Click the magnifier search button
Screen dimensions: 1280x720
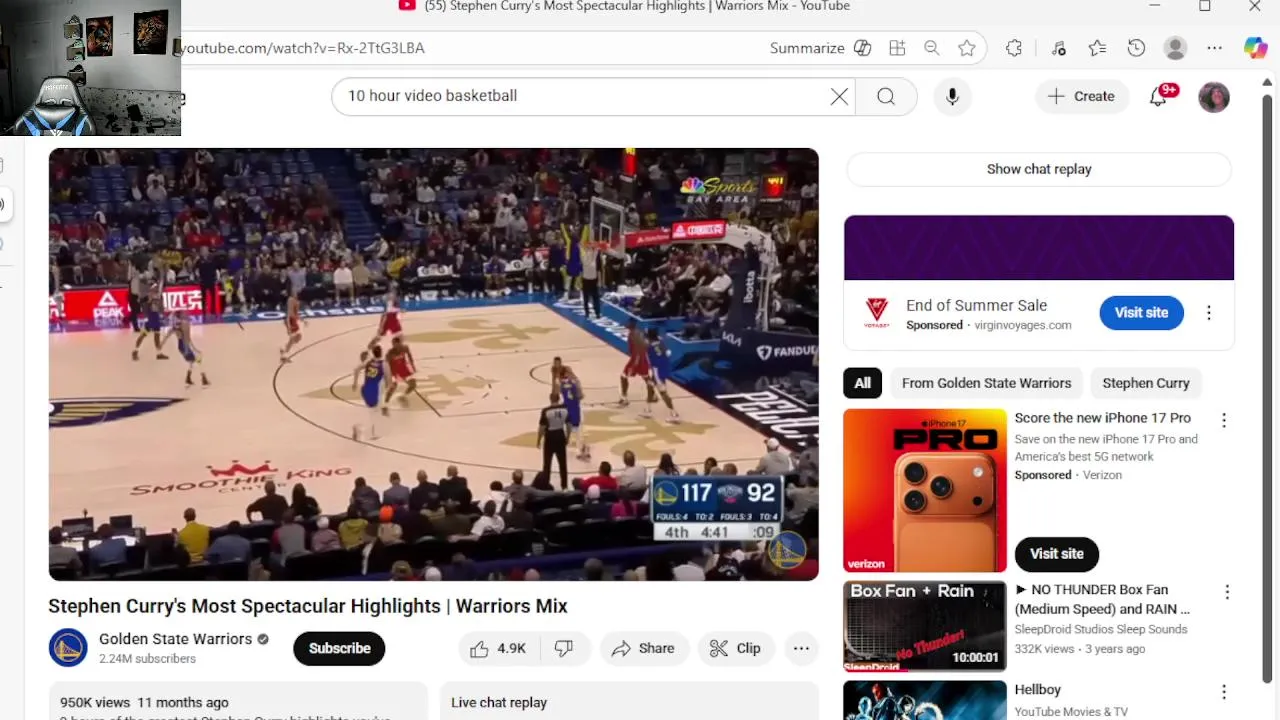pyautogui.click(x=886, y=96)
